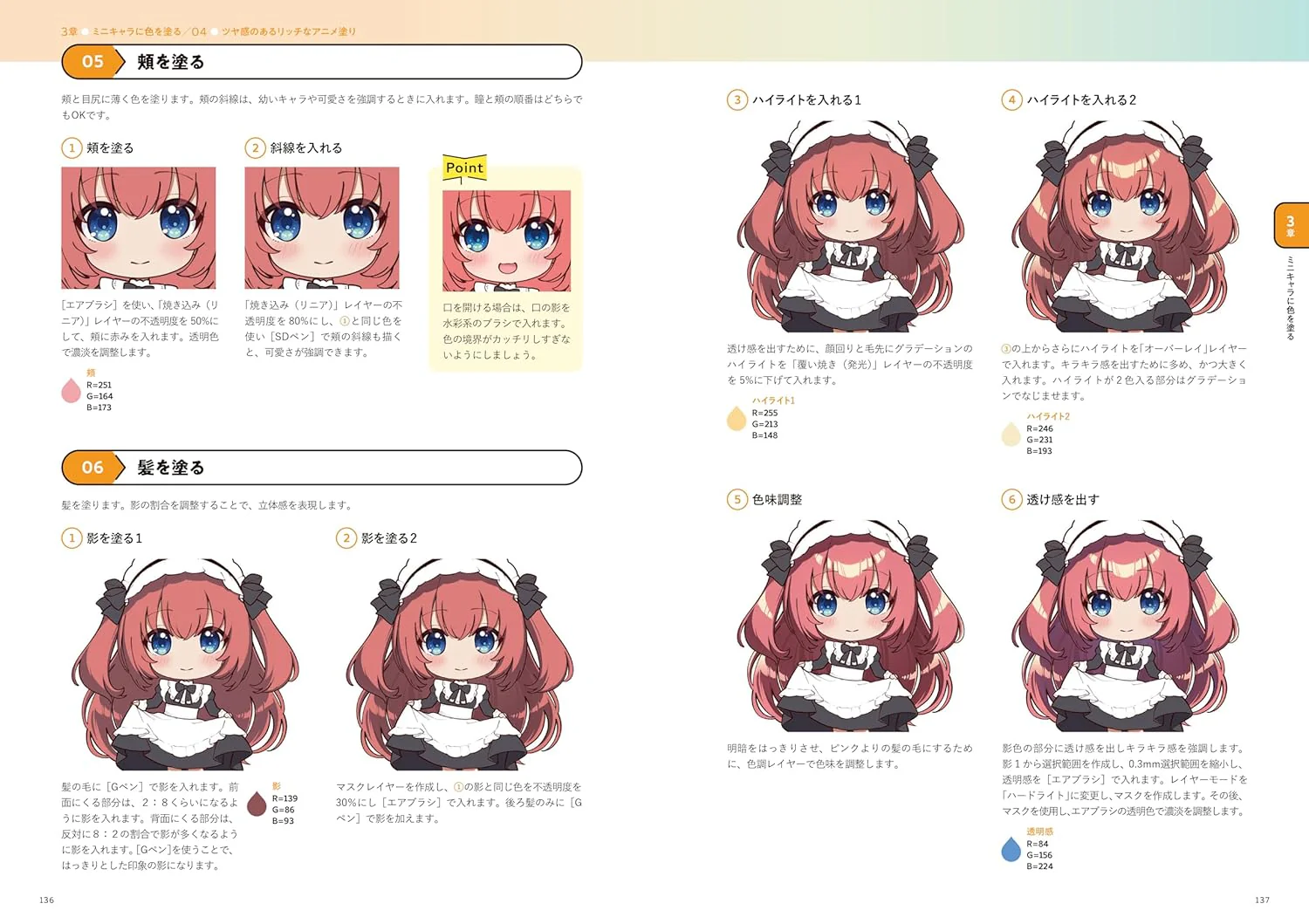
Task: Click the 斜線を入れる step heading
Action: (x=305, y=148)
